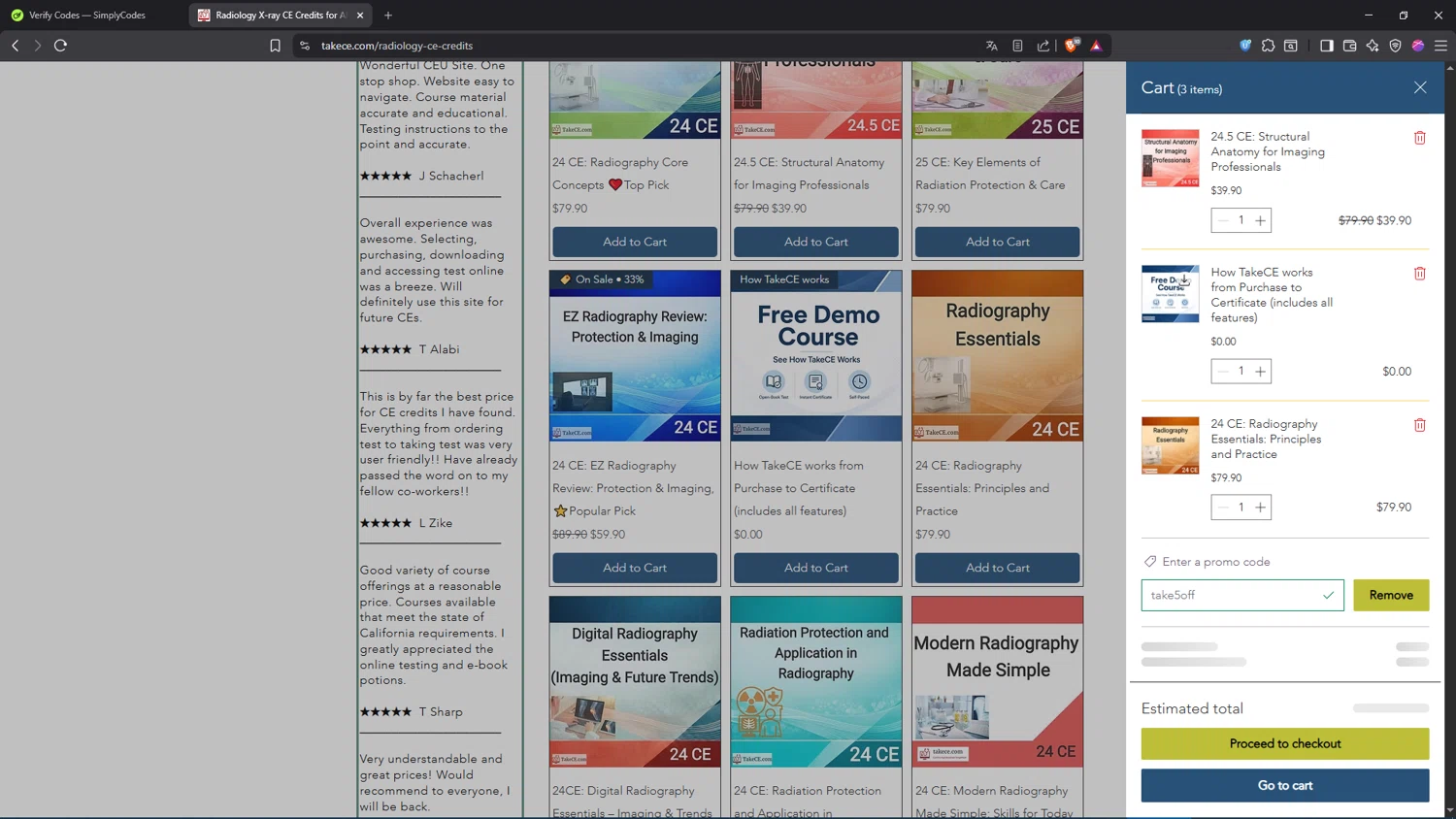Open Structural Anatomy thumbnail in cart
The image size is (1456, 819).
1170,158
